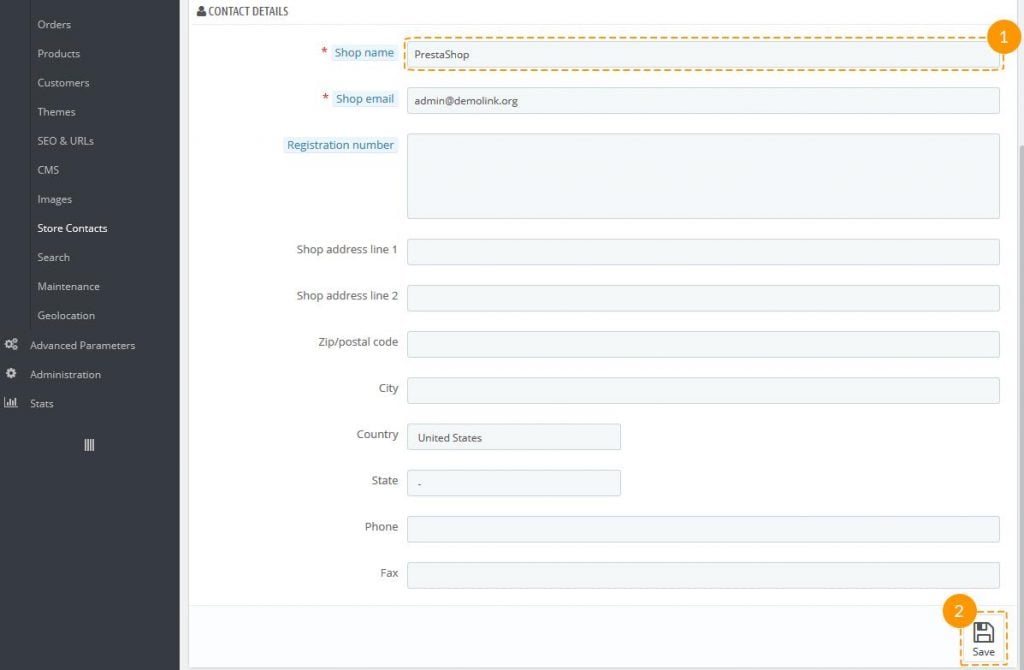Click the Registration number text area
Viewport: 1024px width, 670px height.
(x=702, y=176)
